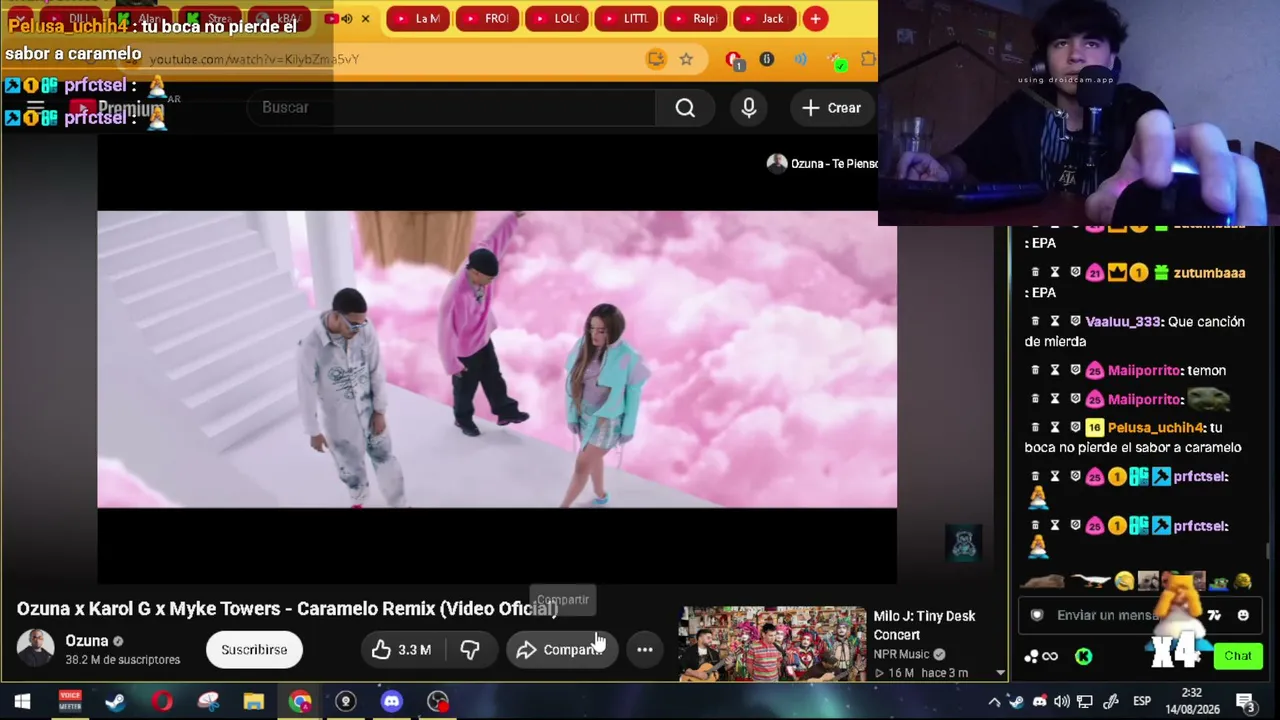Click the YouTube search magnifier button
1280x720 pixels.
[685, 108]
